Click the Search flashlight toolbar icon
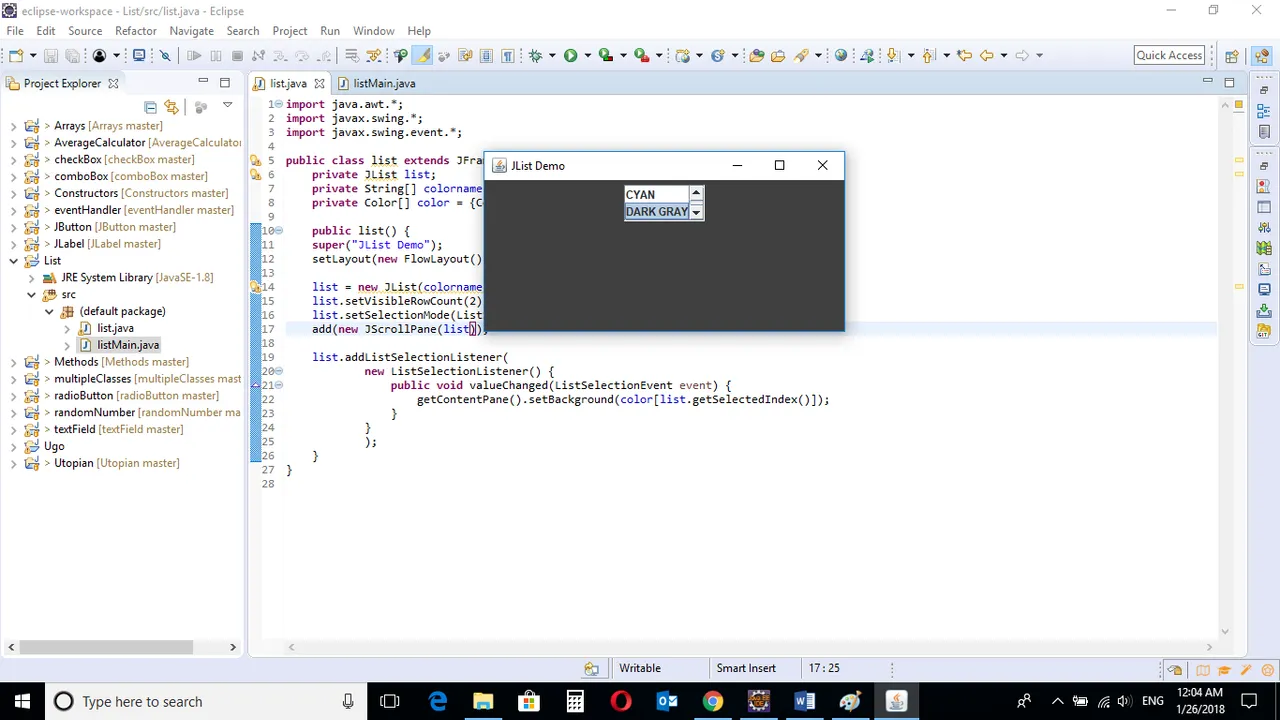 click(801, 55)
